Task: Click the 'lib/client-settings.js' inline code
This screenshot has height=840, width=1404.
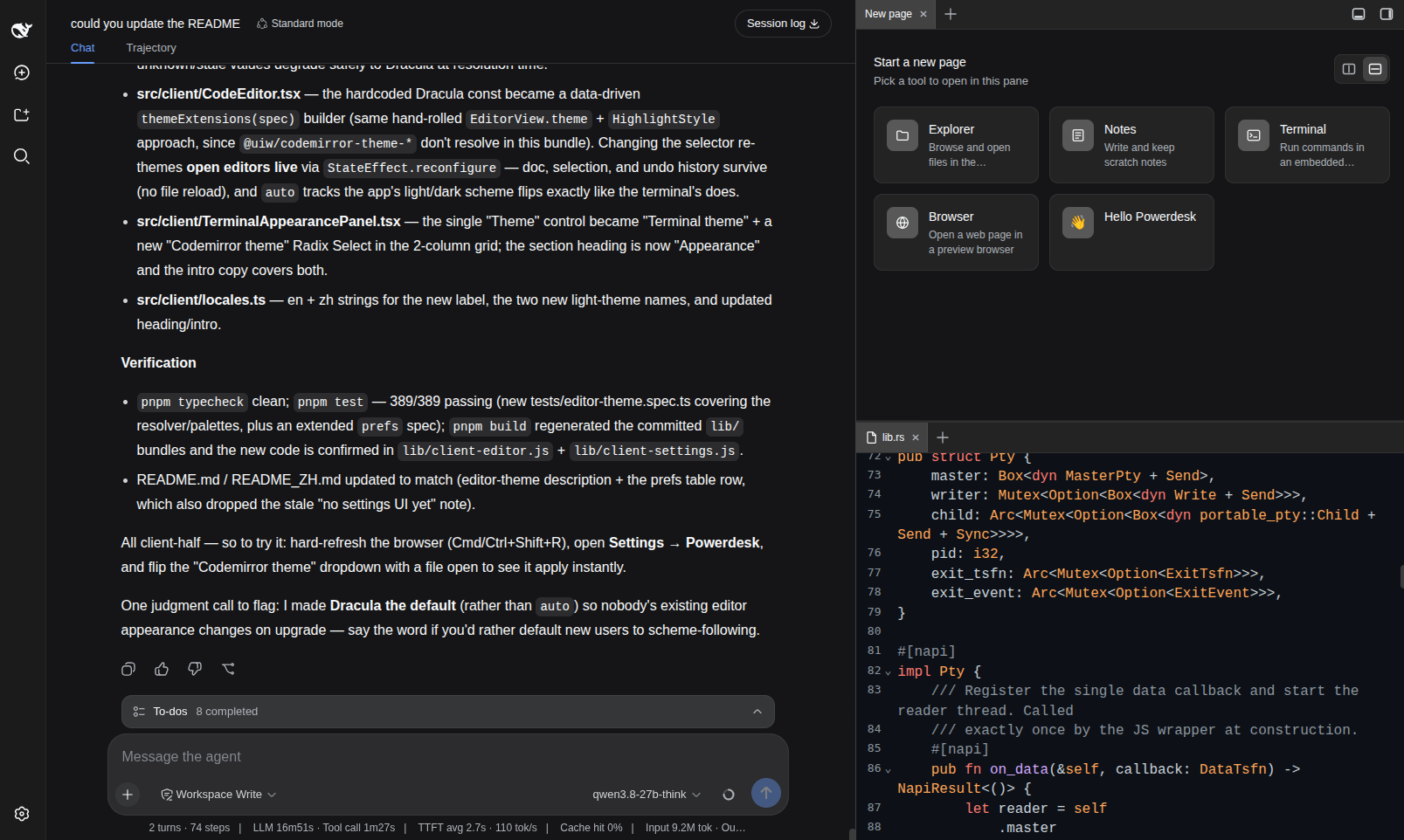Action: pyautogui.click(x=655, y=451)
